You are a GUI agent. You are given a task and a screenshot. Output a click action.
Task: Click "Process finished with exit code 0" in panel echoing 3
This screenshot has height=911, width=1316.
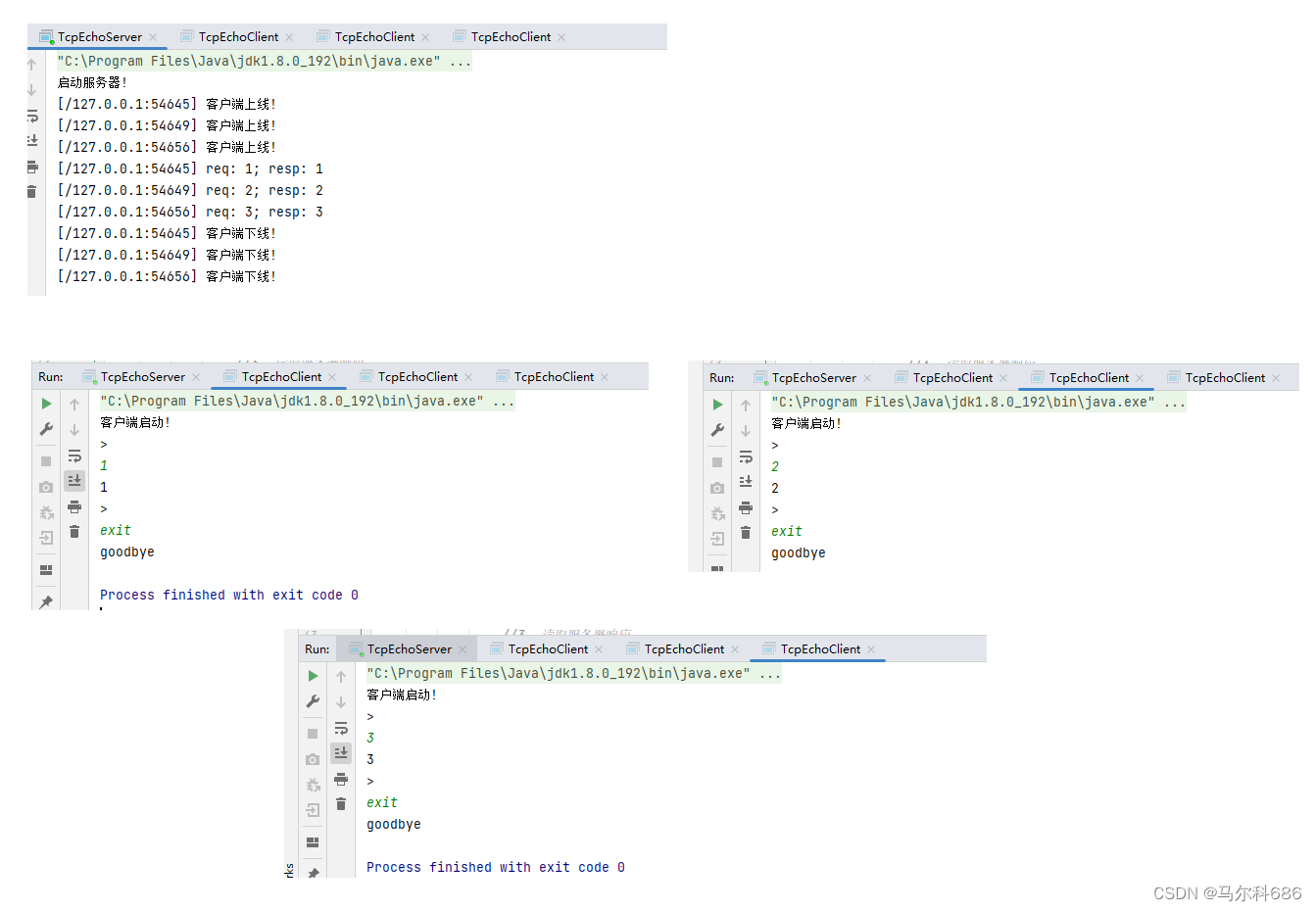[496, 868]
